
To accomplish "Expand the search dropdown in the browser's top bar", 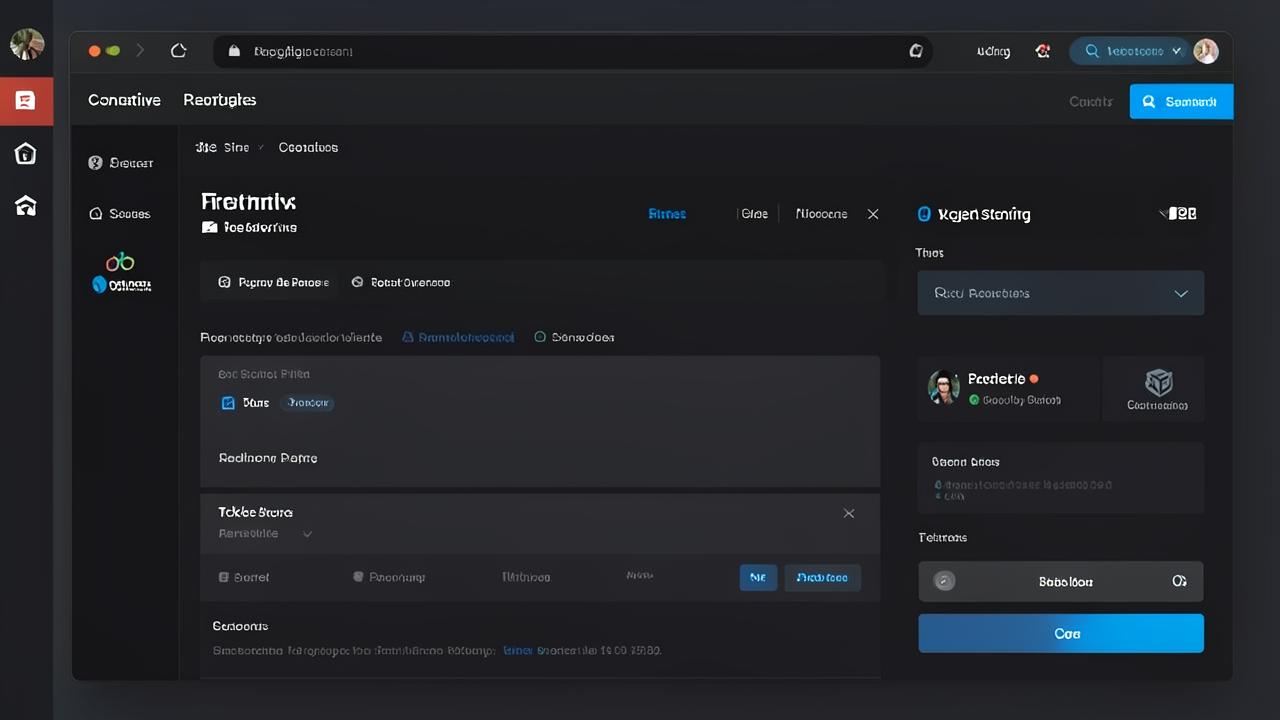I will coord(1129,51).
